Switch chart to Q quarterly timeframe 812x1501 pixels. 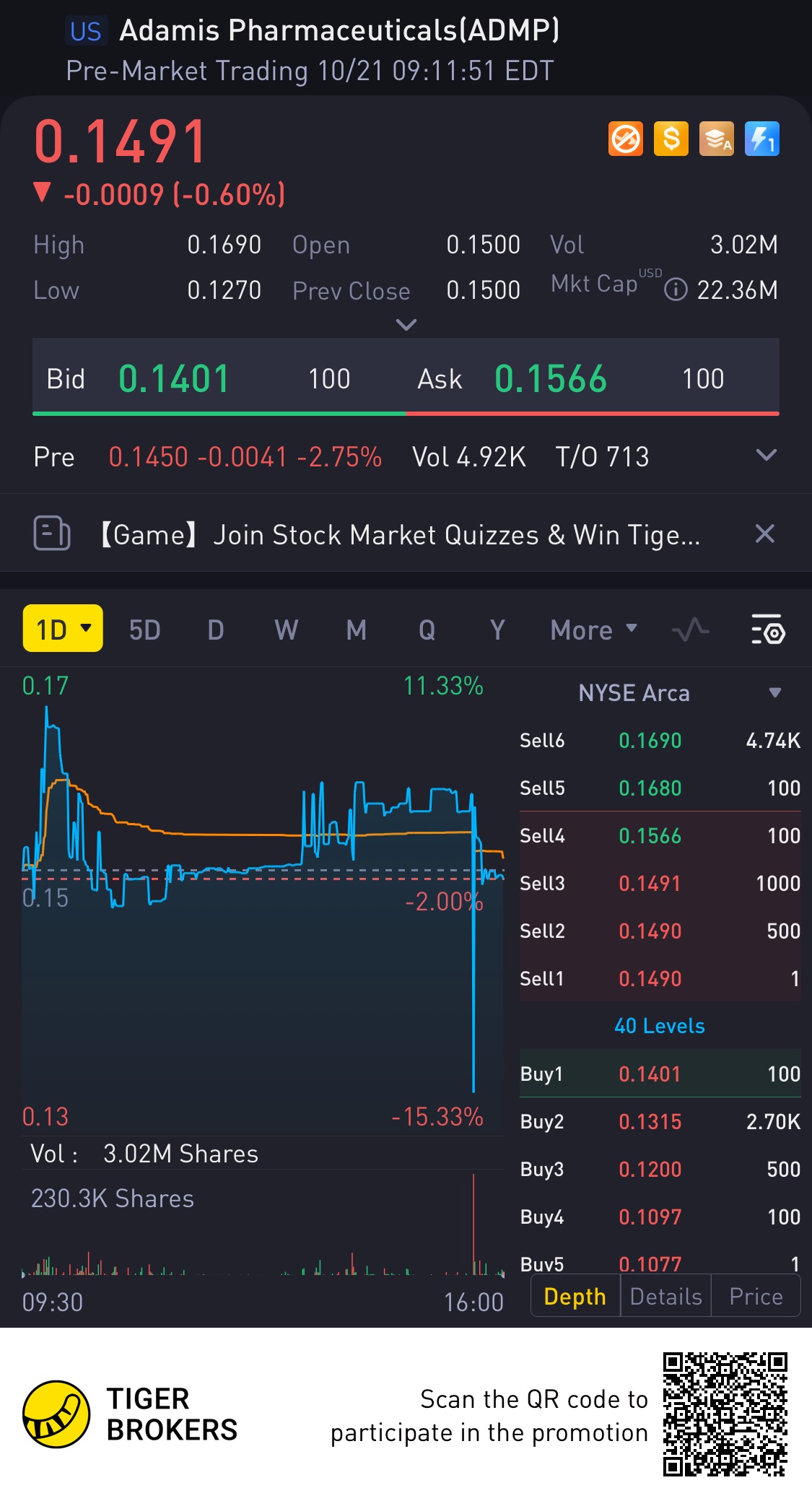427,630
